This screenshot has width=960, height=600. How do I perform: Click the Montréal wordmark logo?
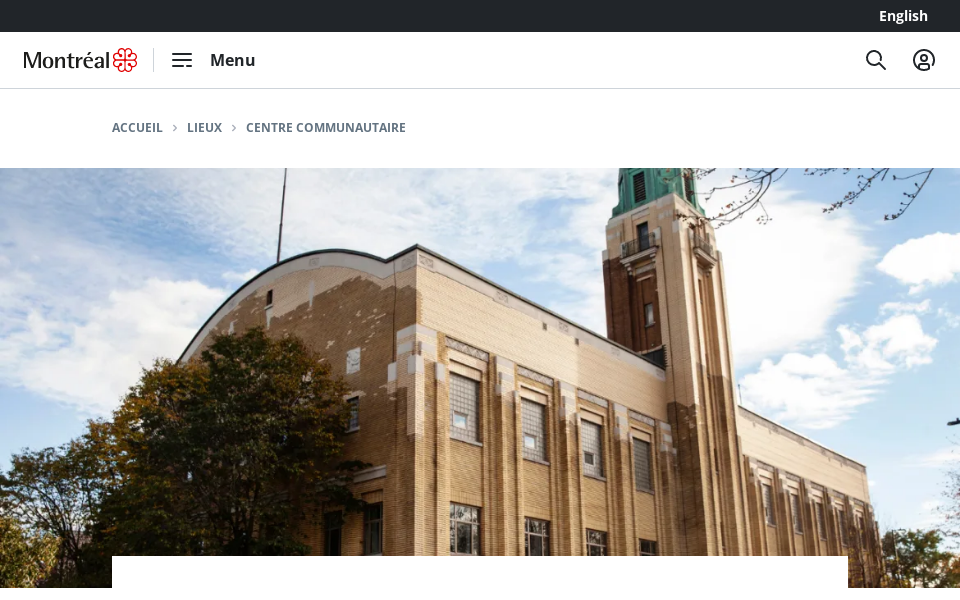click(67, 60)
